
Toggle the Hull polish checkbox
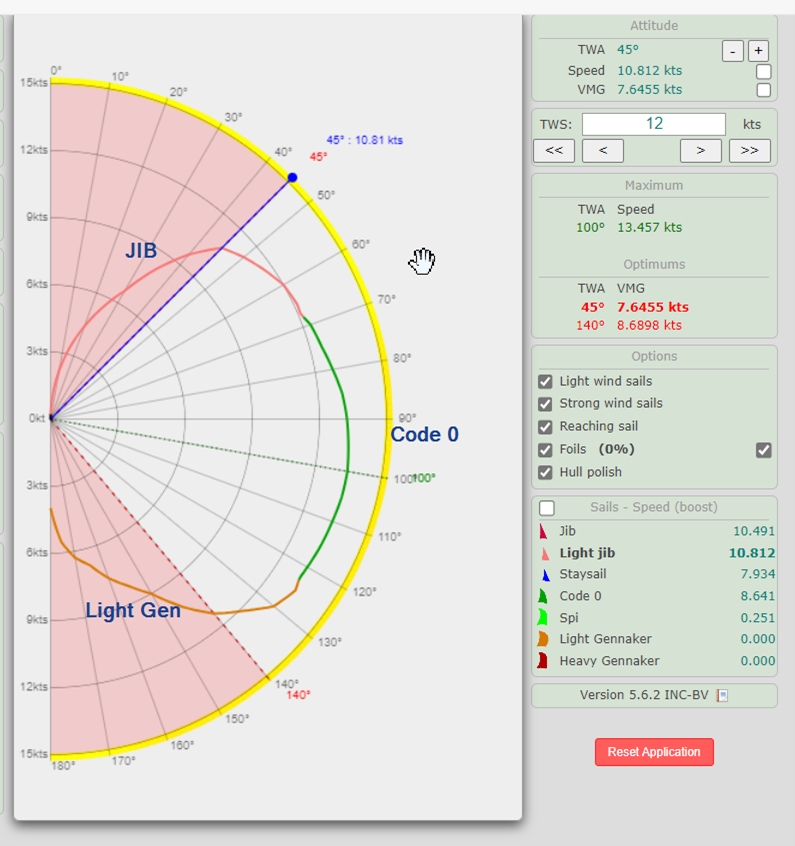point(545,472)
